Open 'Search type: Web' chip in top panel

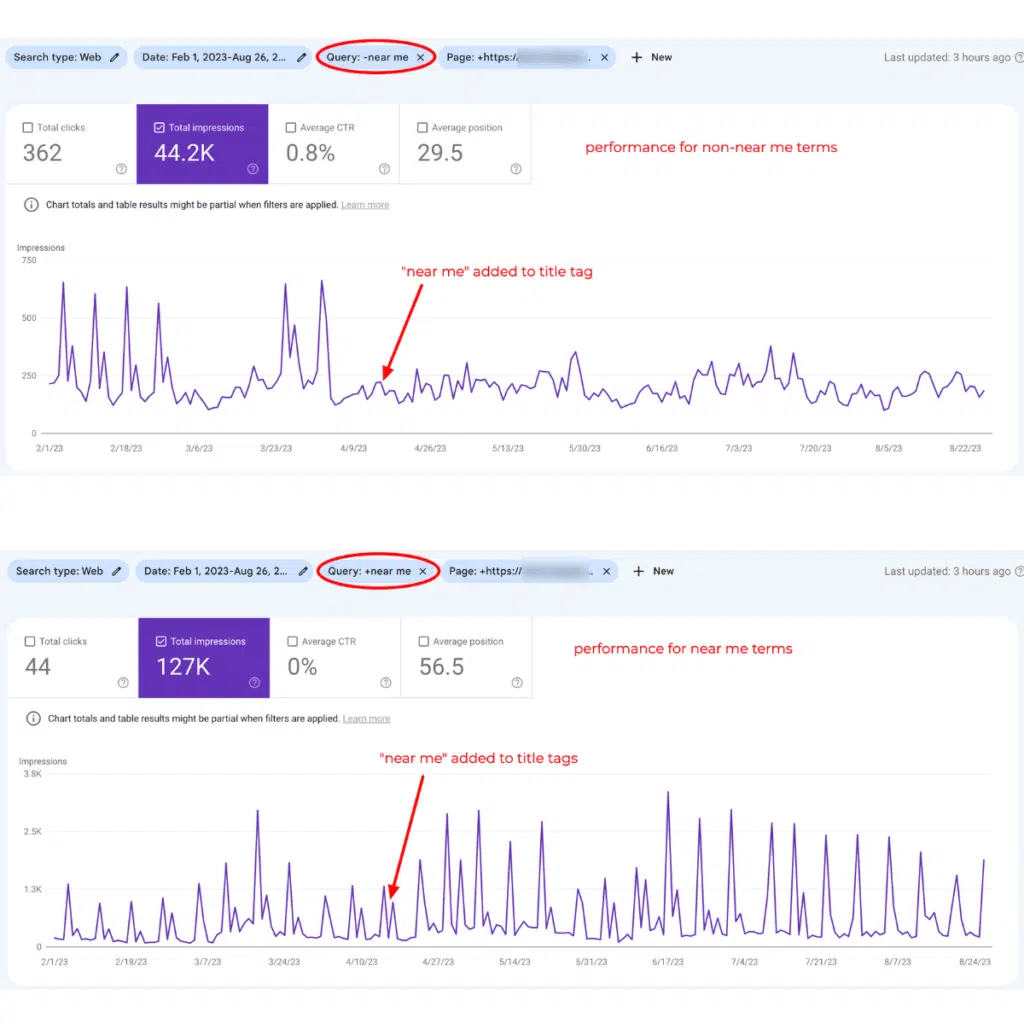(x=66, y=57)
